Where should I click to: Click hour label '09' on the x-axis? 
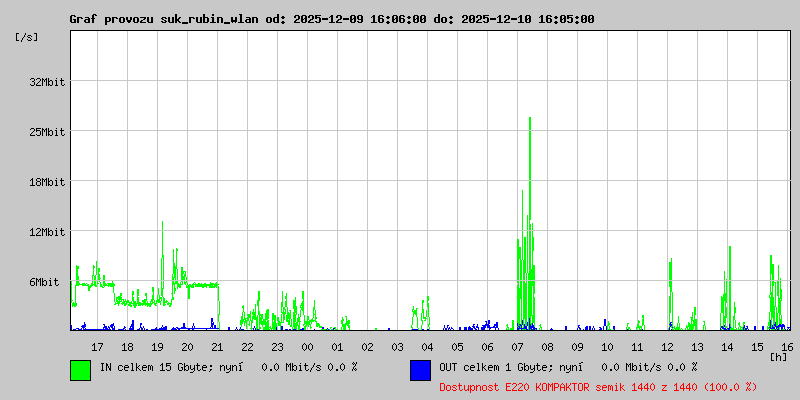pyautogui.click(x=577, y=347)
